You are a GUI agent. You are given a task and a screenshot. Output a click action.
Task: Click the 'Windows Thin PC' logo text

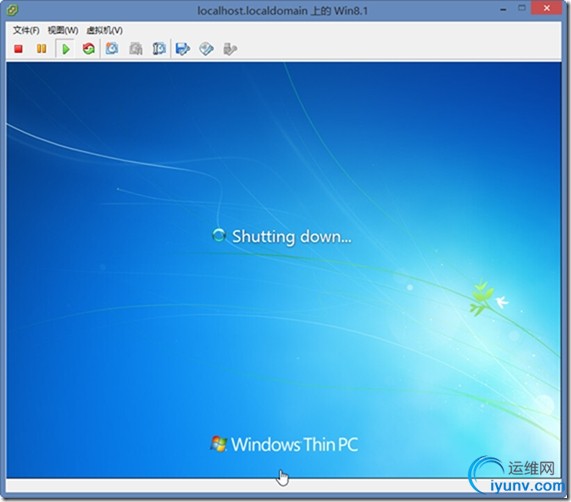click(294, 444)
